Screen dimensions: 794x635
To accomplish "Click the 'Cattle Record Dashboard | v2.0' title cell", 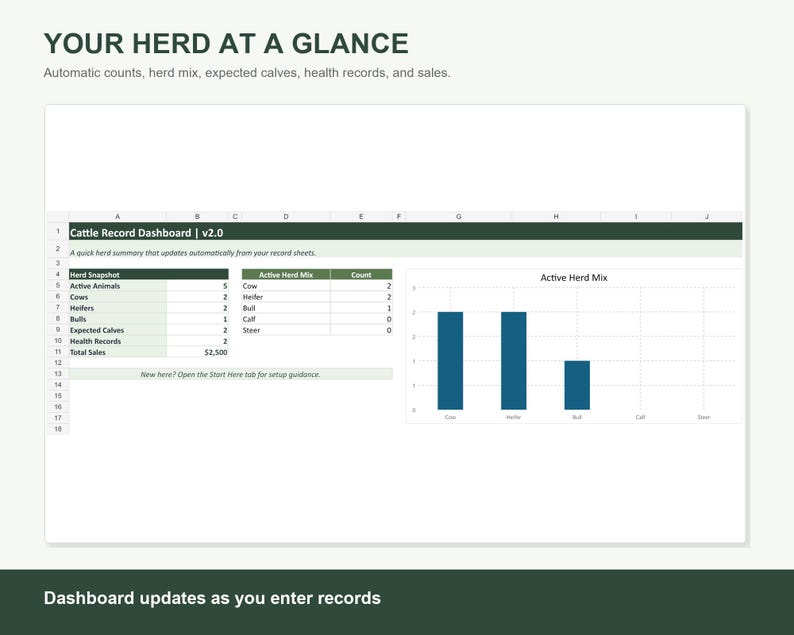I will (405, 231).
